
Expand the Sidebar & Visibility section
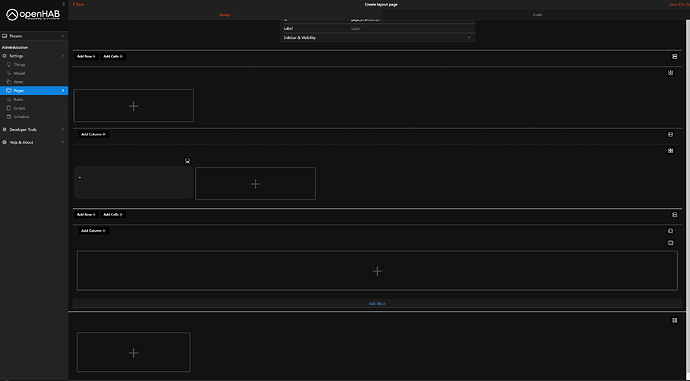click(x=377, y=37)
